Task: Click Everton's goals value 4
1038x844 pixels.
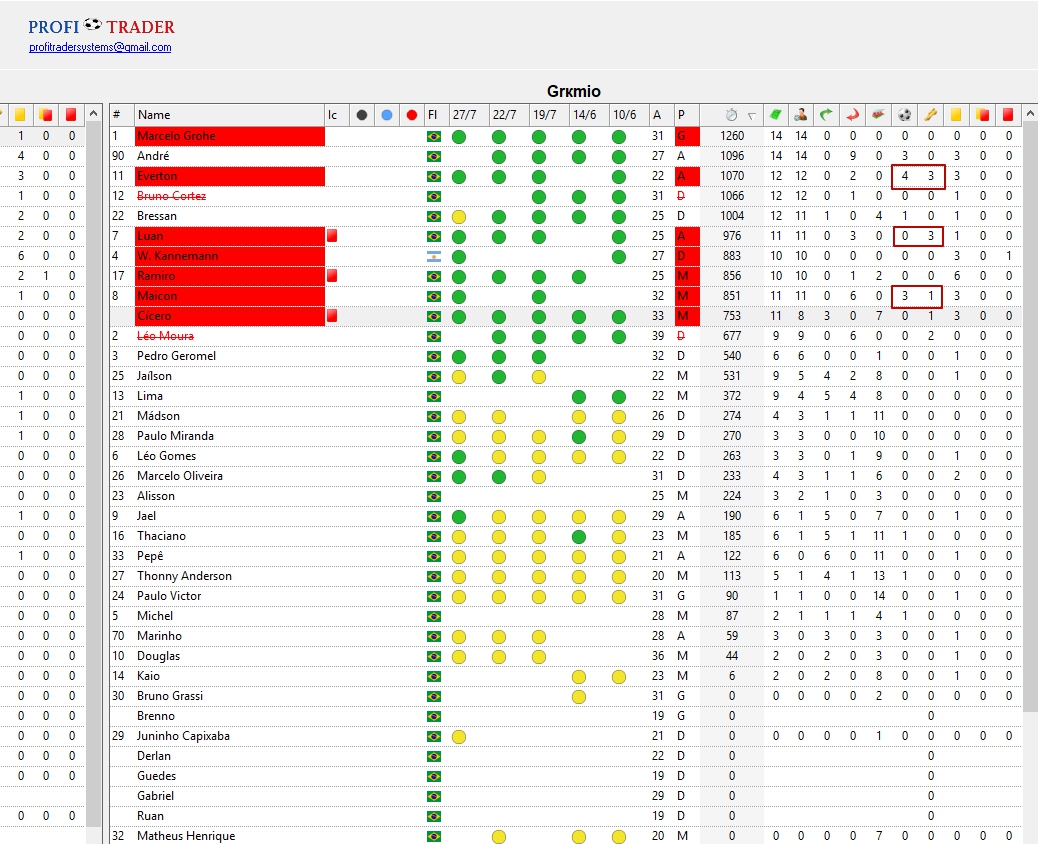Action: [904, 175]
